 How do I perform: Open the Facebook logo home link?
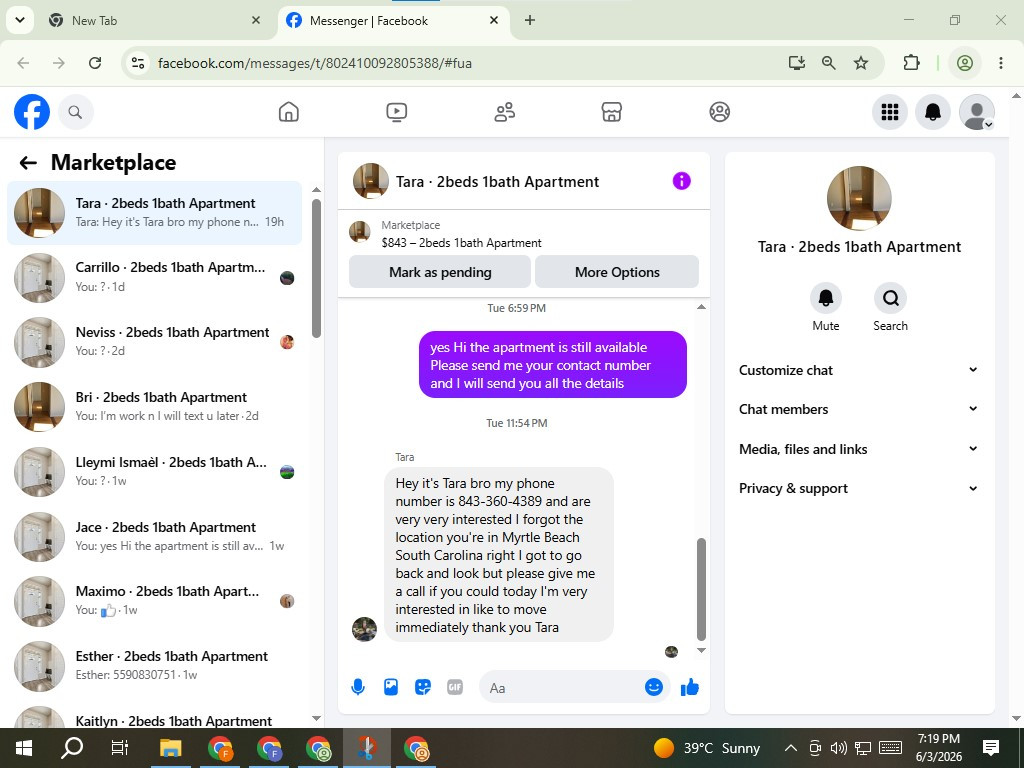pos(32,112)
